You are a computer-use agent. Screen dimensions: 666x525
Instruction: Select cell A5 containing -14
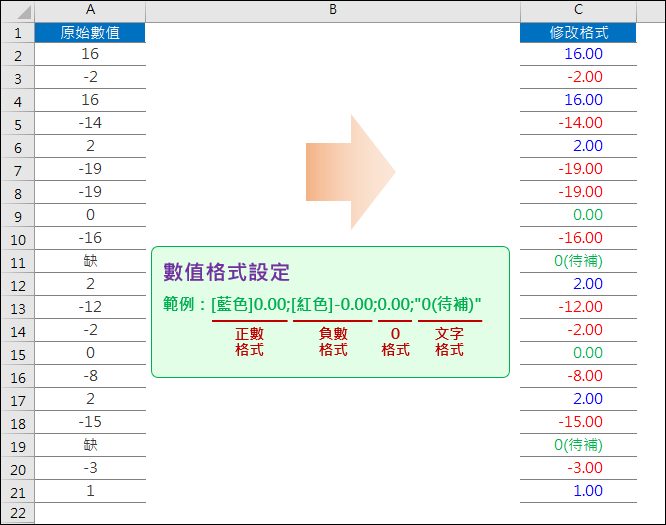(90, 123)
